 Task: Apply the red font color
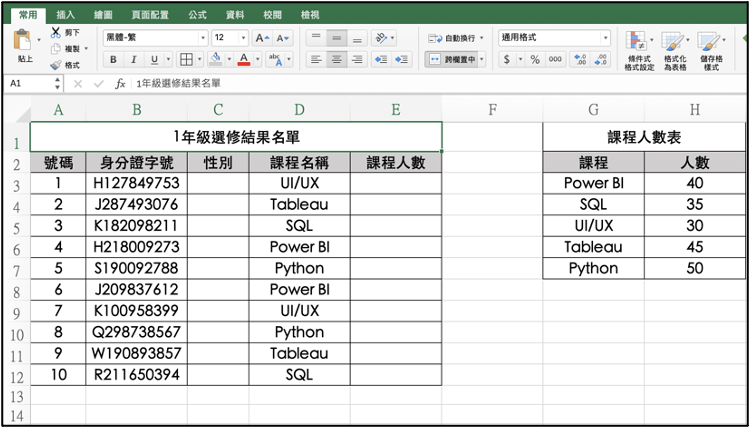(244, 60)
